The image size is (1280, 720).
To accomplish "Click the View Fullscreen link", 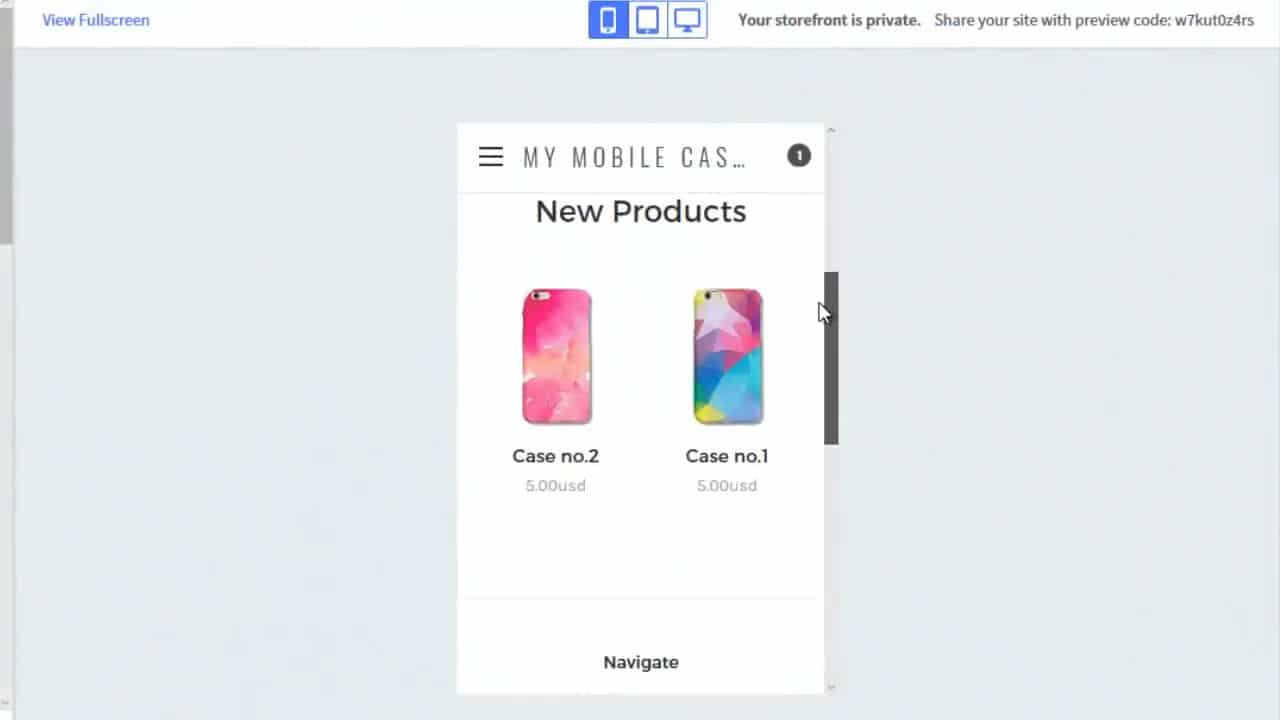I will click(x=96, y=20).
